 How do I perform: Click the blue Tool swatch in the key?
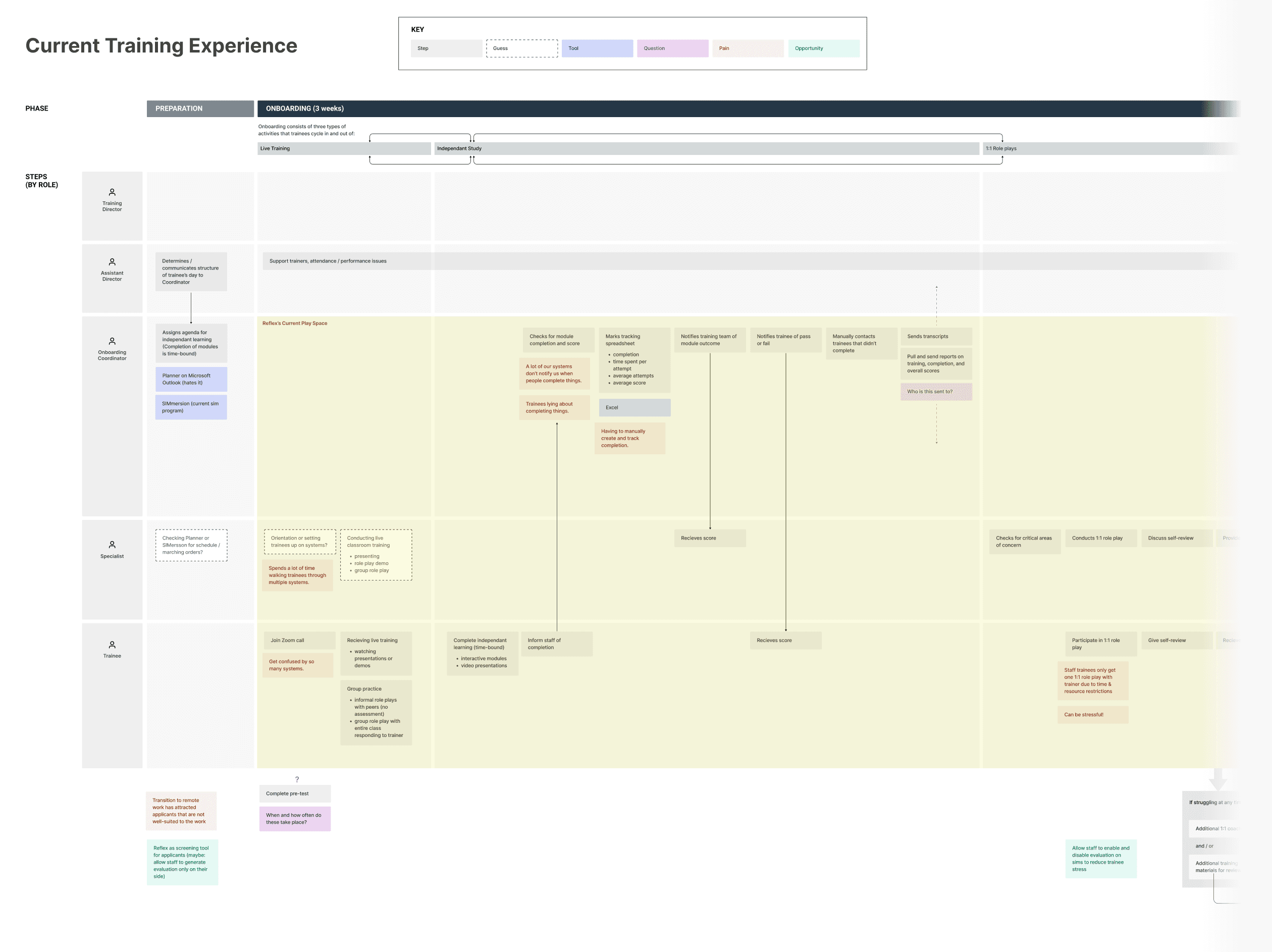click(x=597, y=48)
